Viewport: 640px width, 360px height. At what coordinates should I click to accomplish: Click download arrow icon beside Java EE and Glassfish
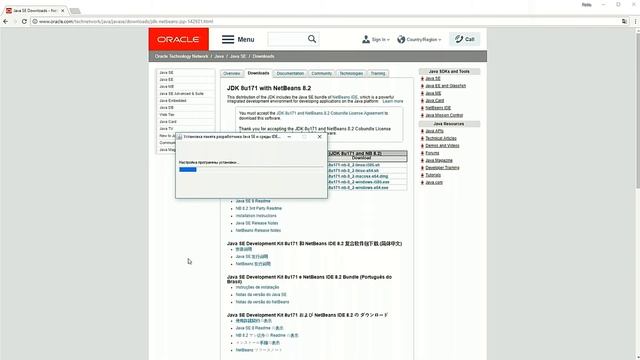pyautogui.click(x=422, y=86)
